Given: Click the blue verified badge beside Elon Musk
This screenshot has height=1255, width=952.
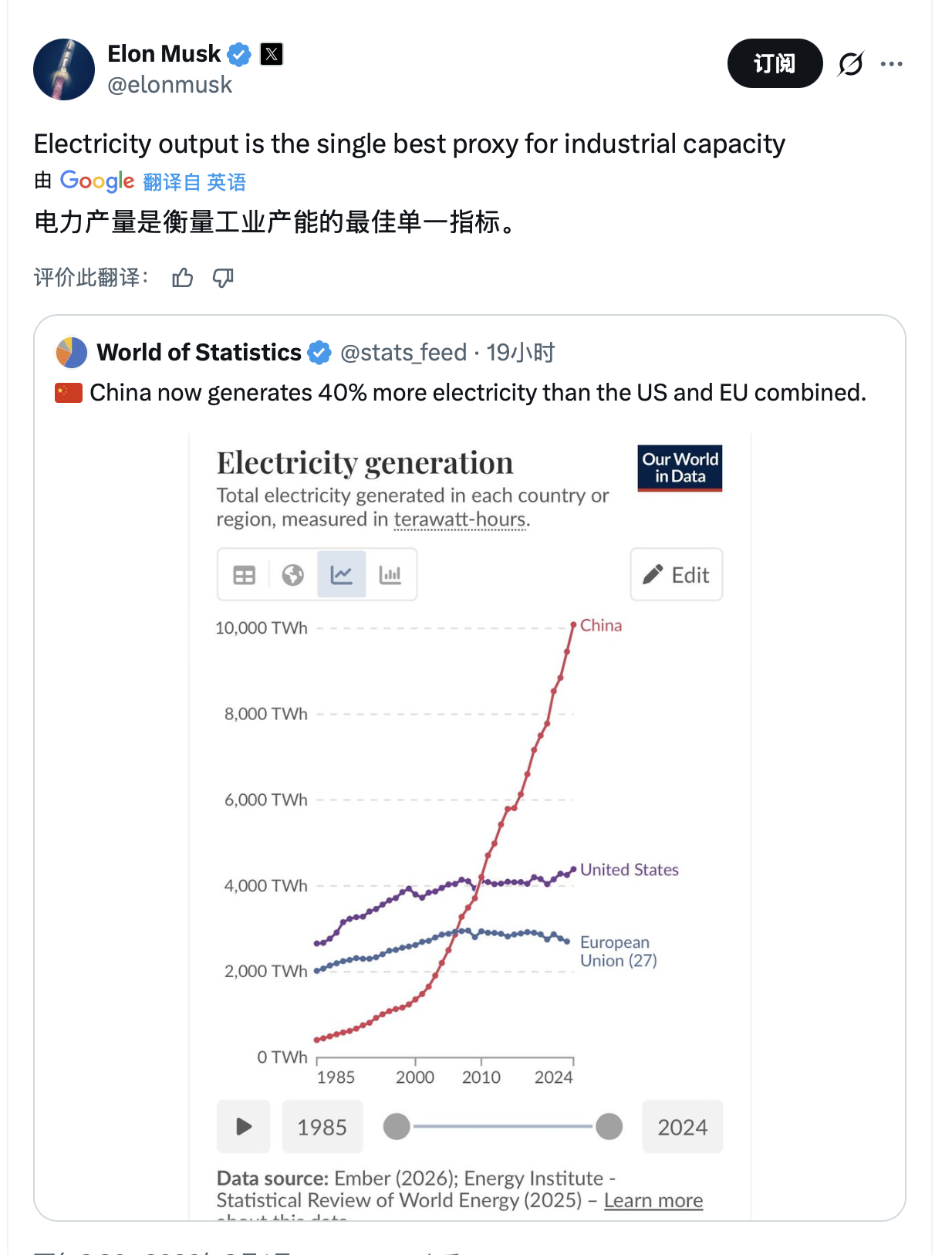Looking at the screenshot, I should 240,54.
